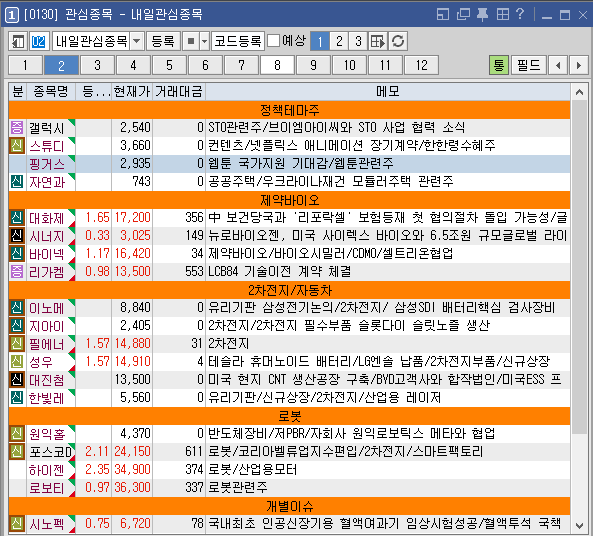Sort by 현재가 column header
Screen dimensions: 593x536
[x=132, y=92]
